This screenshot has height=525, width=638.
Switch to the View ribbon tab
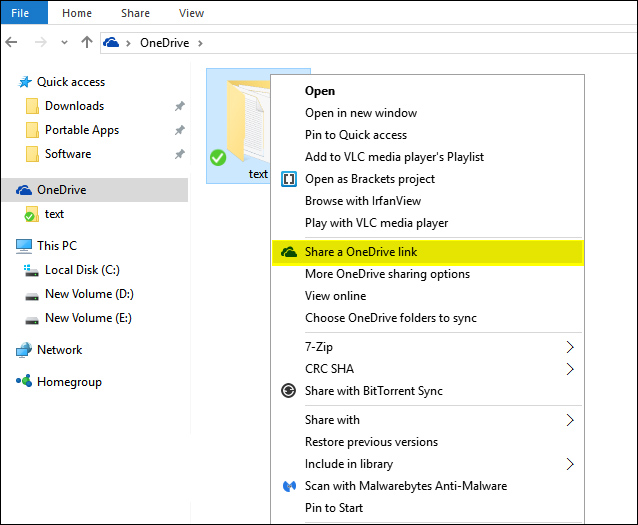click(191, 13)
